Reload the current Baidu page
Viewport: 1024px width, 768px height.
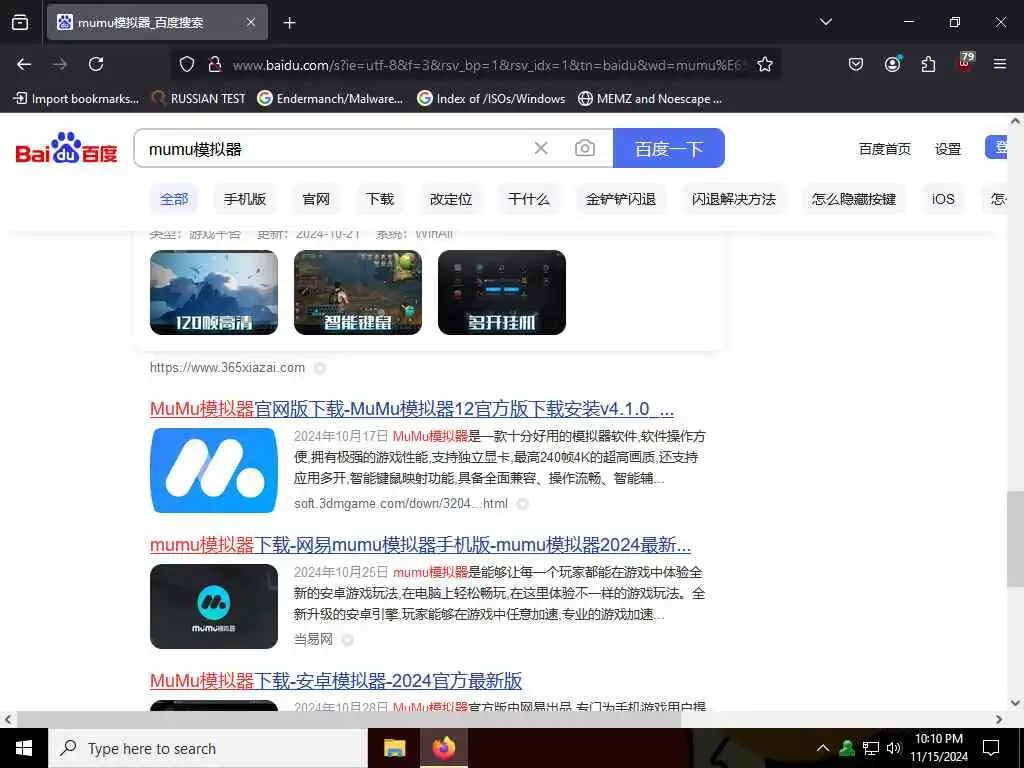coord(96,64)
